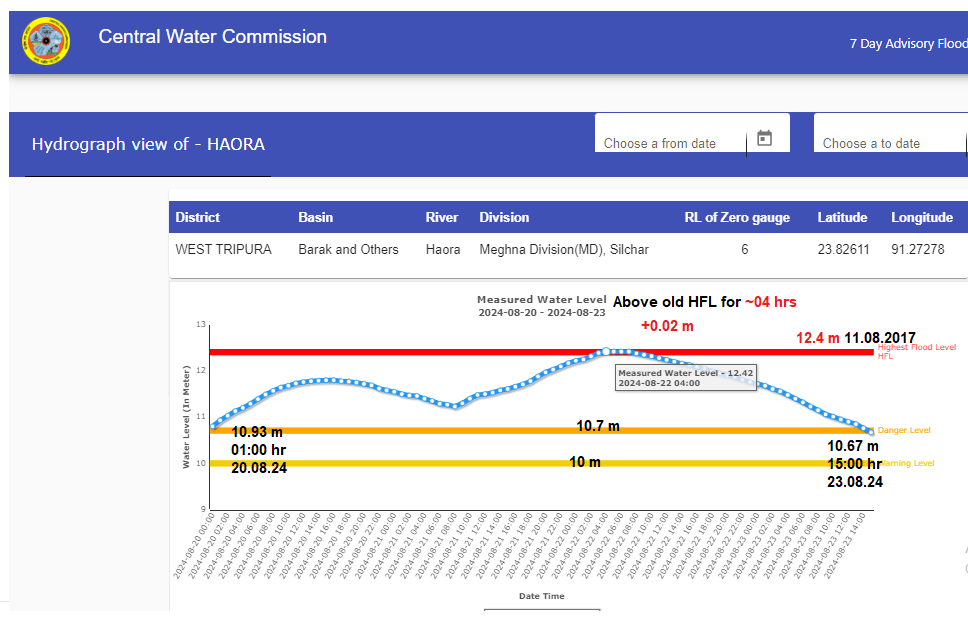Viewport: 968px width, 626px height.
Task: Toggle the Danger Level legend label
Action: [904, 430]
